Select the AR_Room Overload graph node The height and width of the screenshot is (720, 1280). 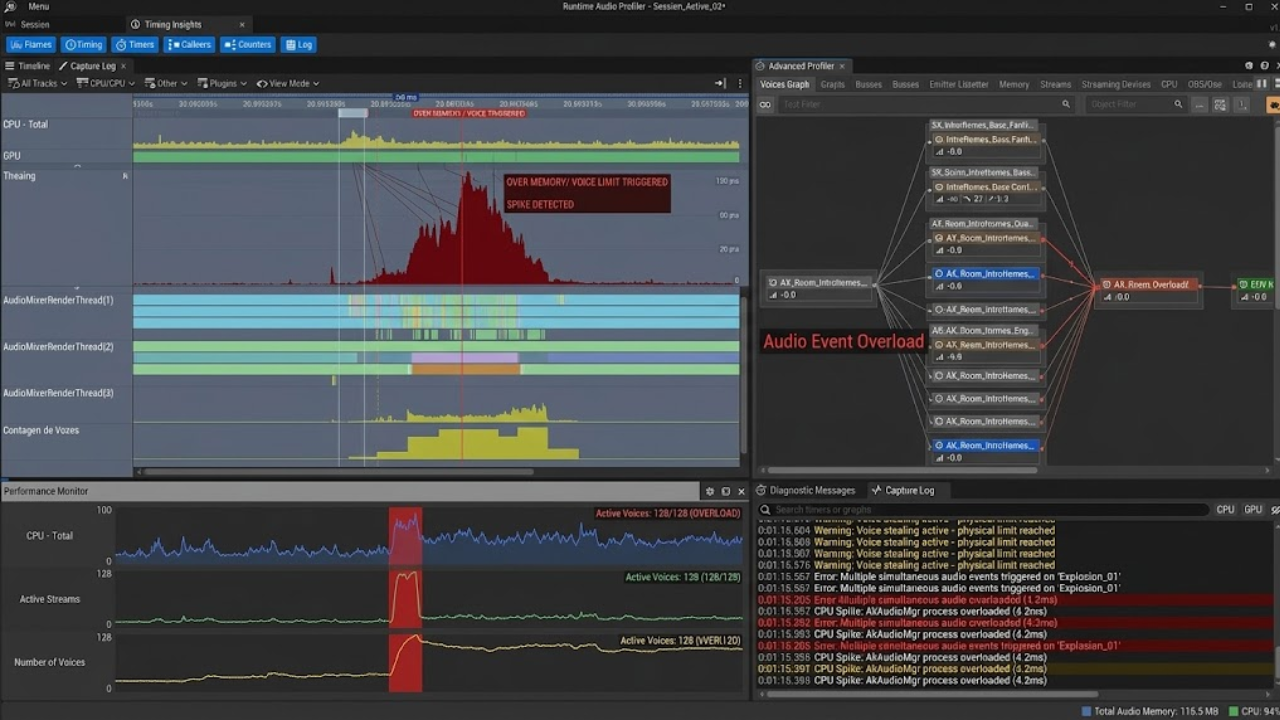point(1147,290)
